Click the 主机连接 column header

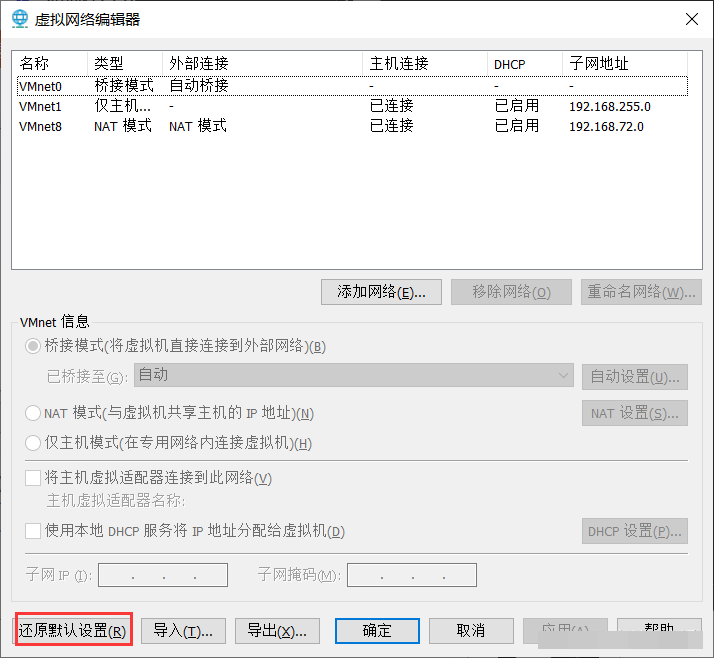click(425, 63)
